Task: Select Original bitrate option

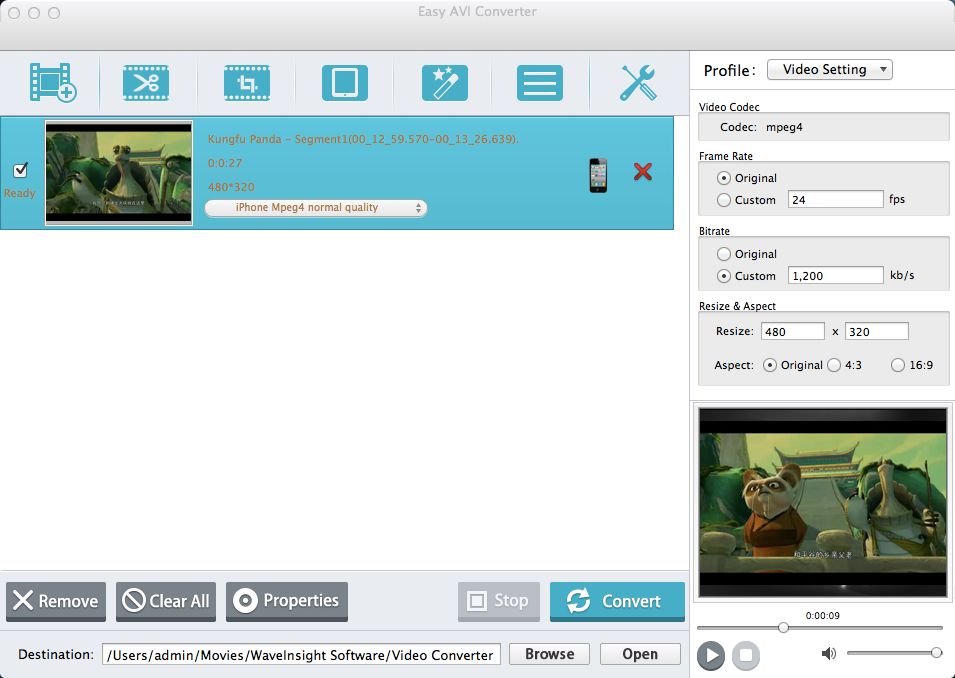Action: (724, 254)
